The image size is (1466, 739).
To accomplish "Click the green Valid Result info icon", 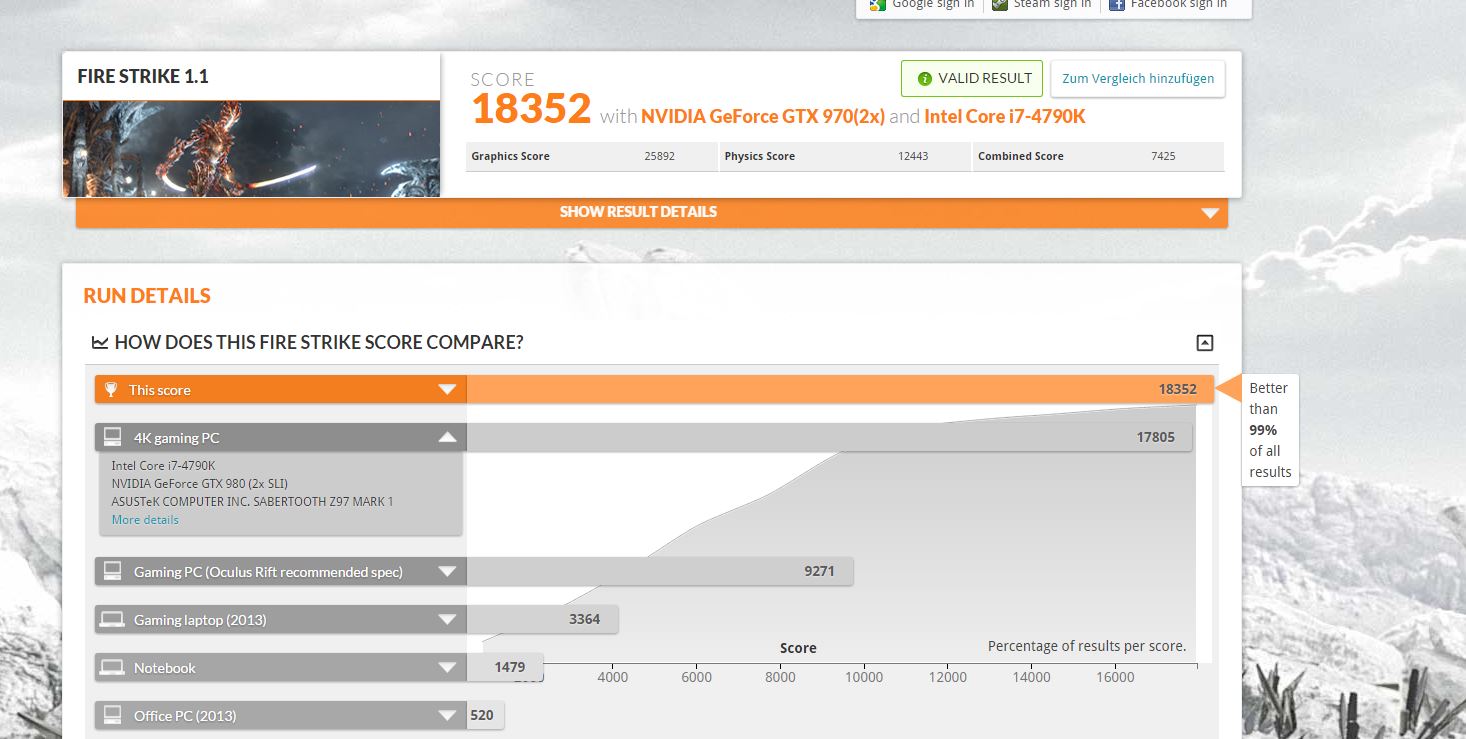I will 925,78.
